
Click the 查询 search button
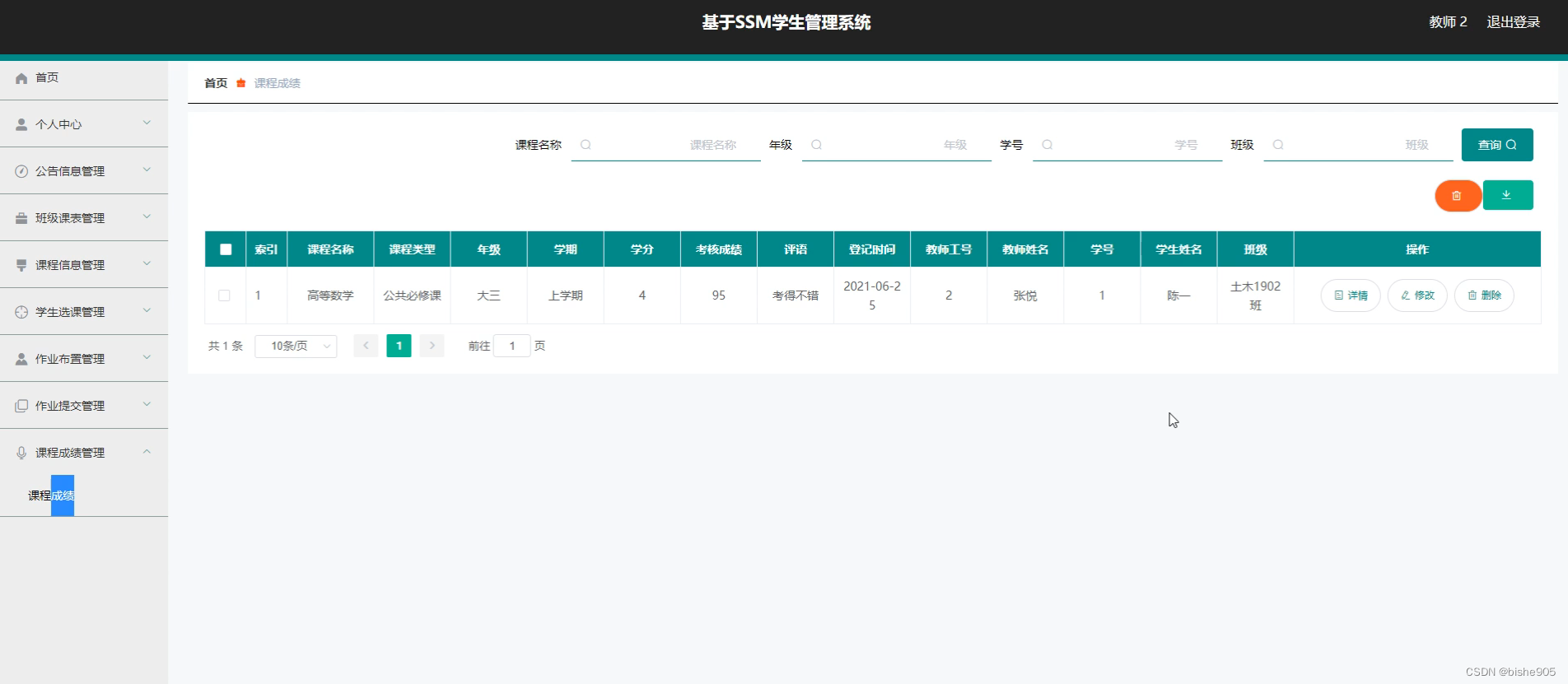(1497, 145)
